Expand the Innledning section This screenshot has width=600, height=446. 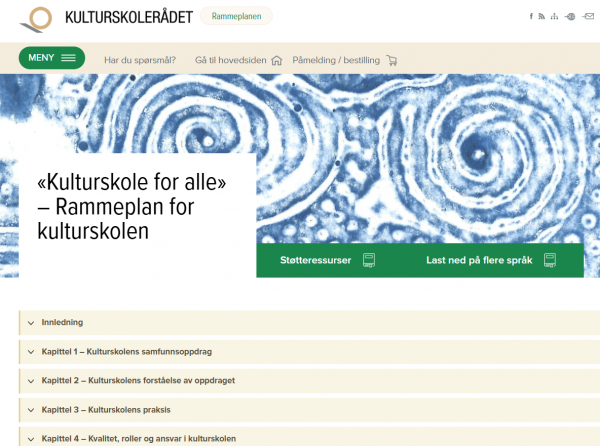pos(62,322)
